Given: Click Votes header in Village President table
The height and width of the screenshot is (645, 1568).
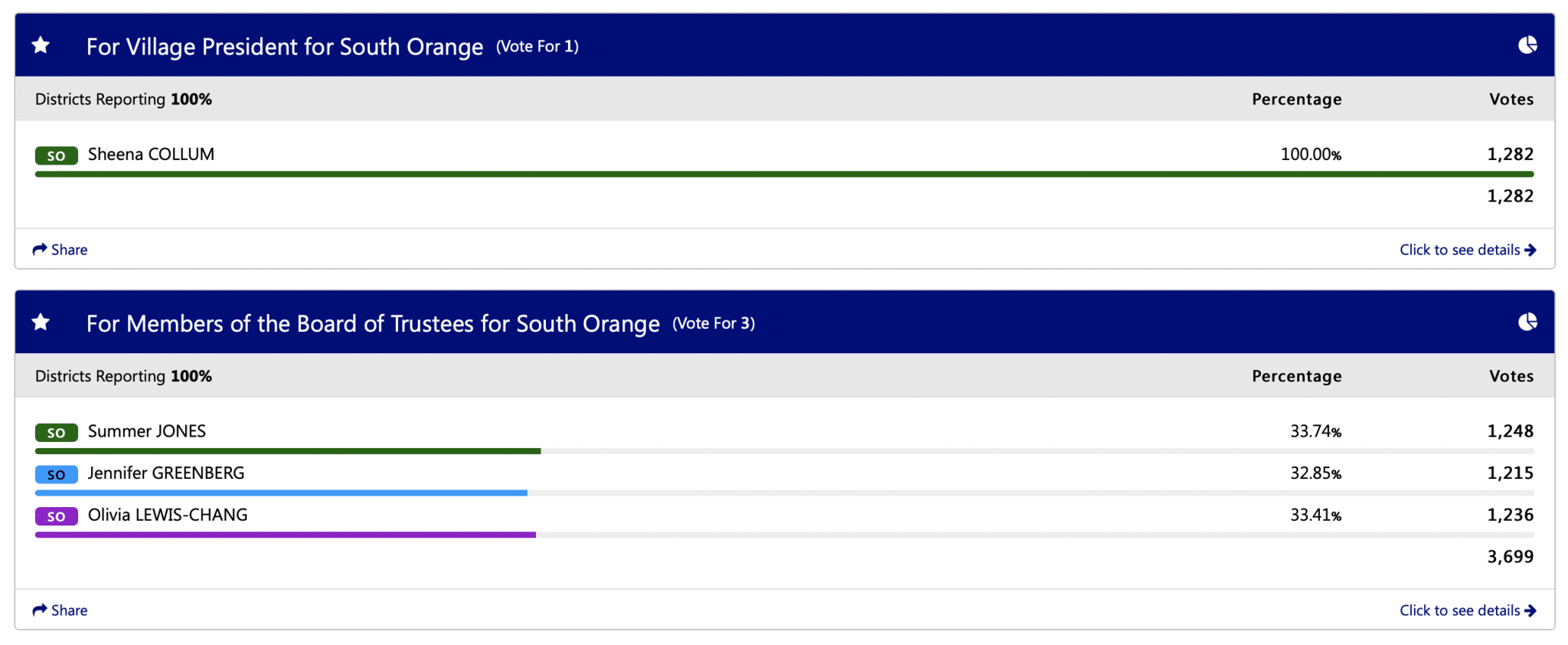Looking at the screenshot, I should pyautogui.click(x=1511, y=100).
